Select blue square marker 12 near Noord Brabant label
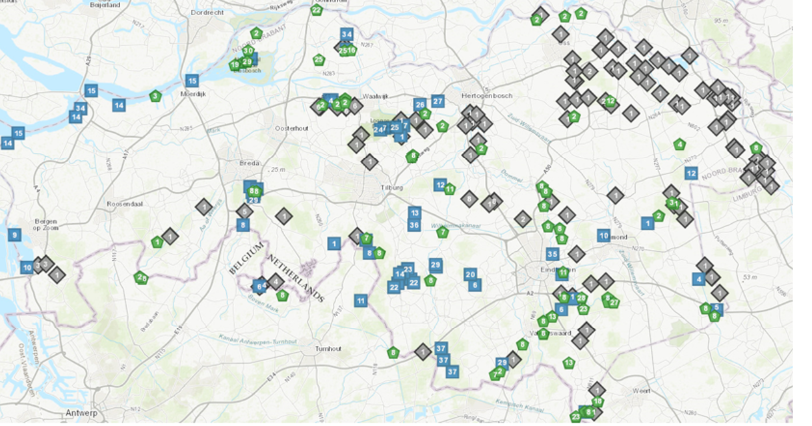The width and height of the screenshot is (812, 426). (691, 173)
